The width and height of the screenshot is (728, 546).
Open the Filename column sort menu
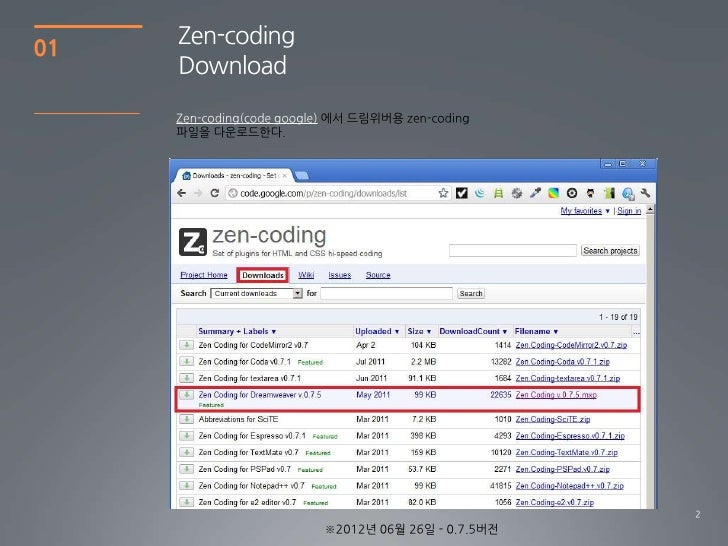(536, 331)
